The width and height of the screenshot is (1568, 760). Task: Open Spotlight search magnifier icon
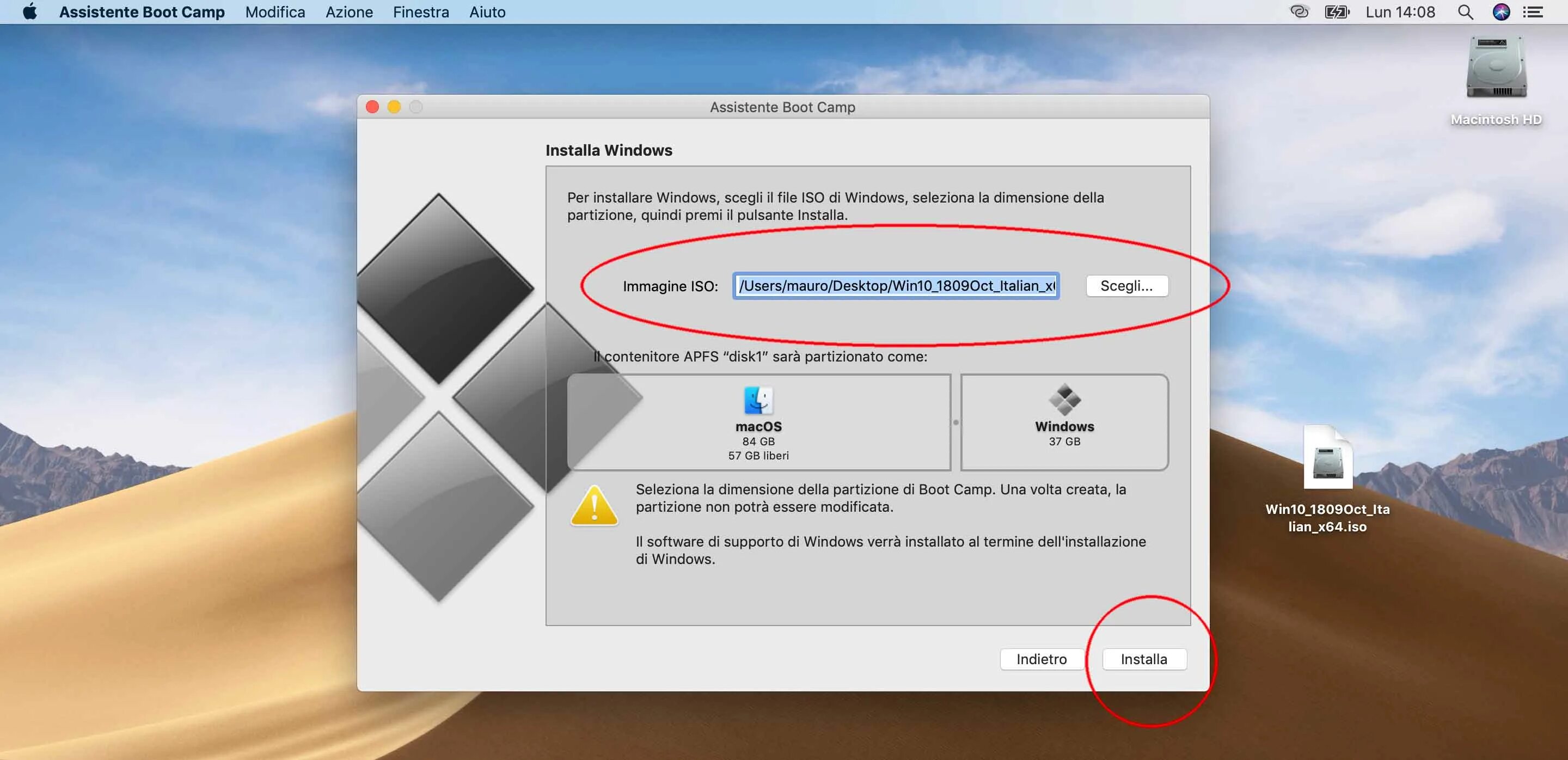click(x=1465, y=12)
